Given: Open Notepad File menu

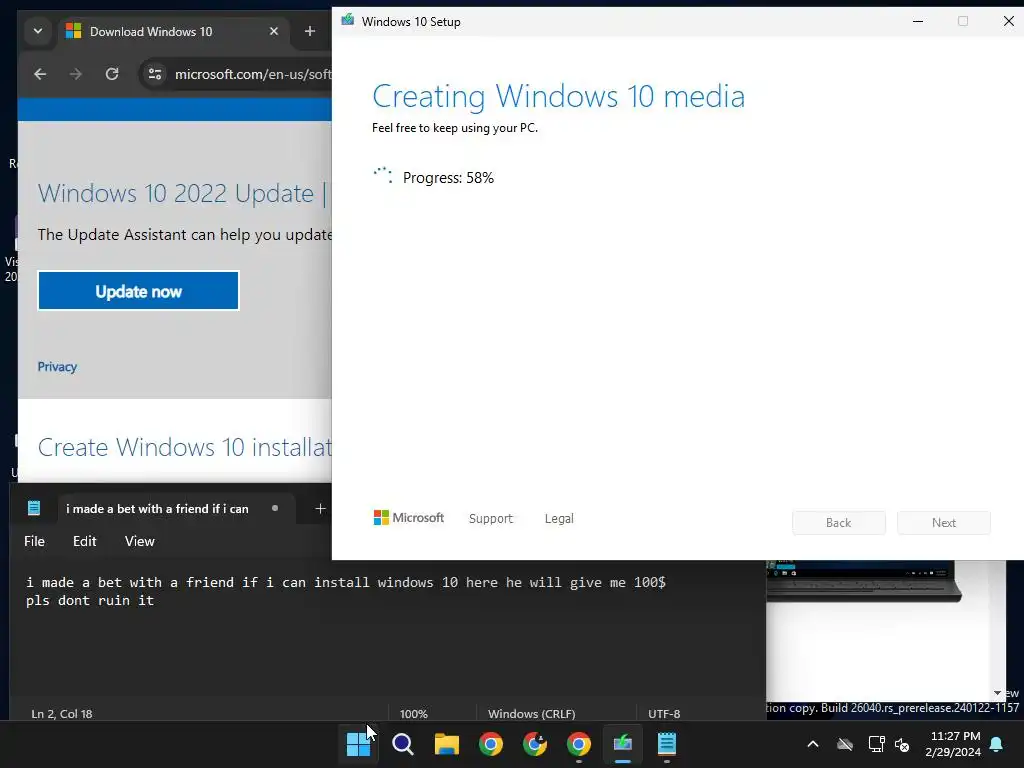Looking at the screenshot, I should (35, 541).
